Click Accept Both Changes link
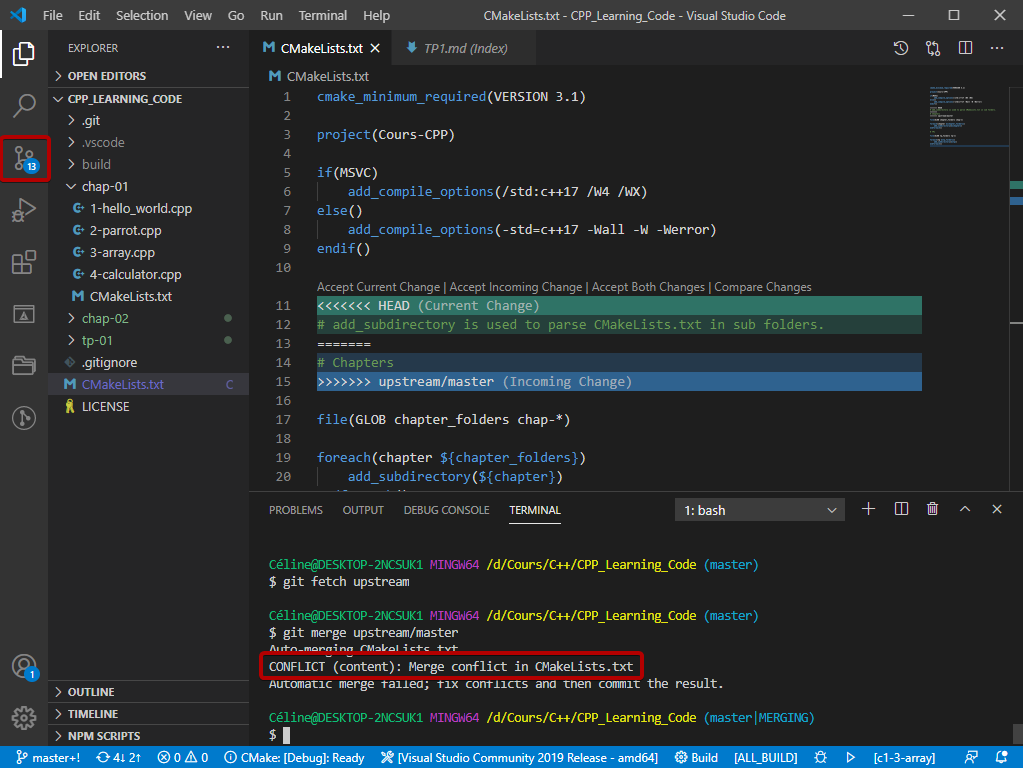This screenshot has width=1023, height=768. (648, 287)
